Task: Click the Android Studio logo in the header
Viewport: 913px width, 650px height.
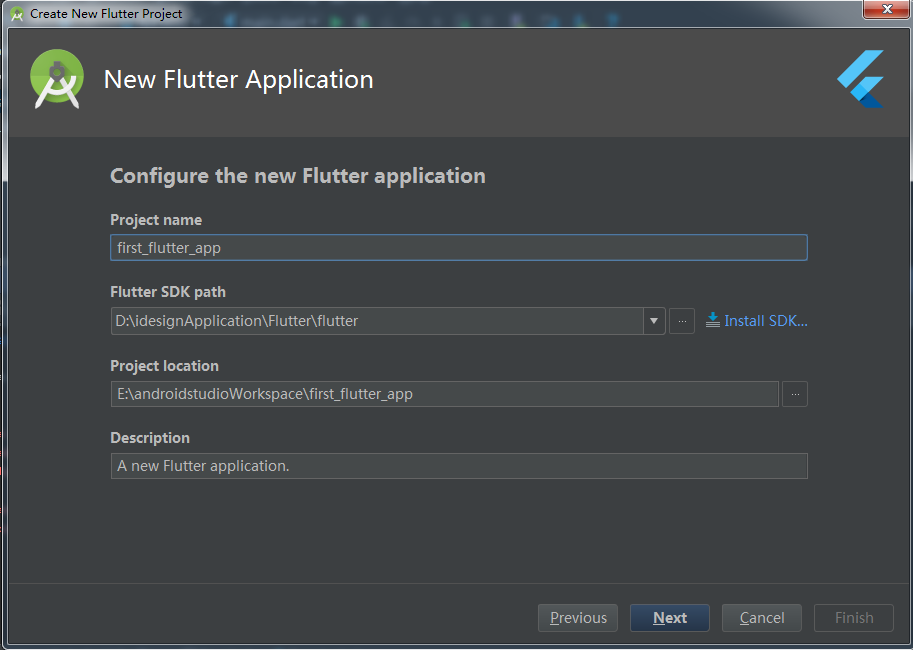Action: 56,79
